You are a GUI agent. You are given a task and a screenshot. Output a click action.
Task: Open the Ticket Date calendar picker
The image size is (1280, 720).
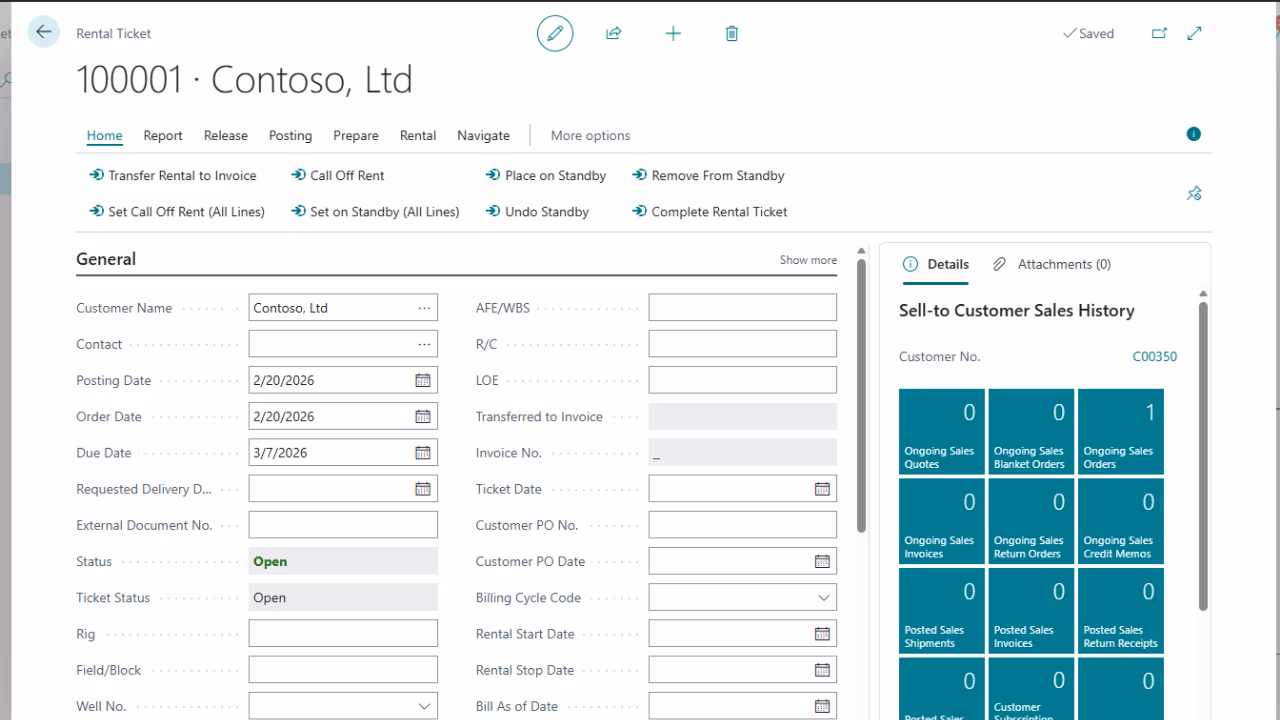tap(822, 489)
